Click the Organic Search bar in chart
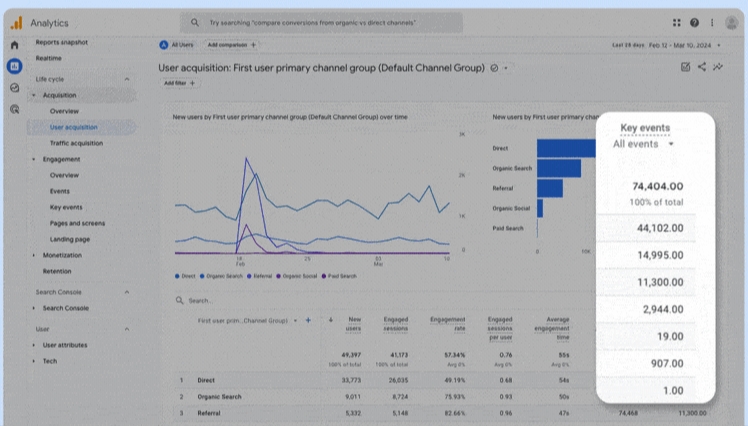748x426 pixels. pyautogui.click(x=559, y=168)
